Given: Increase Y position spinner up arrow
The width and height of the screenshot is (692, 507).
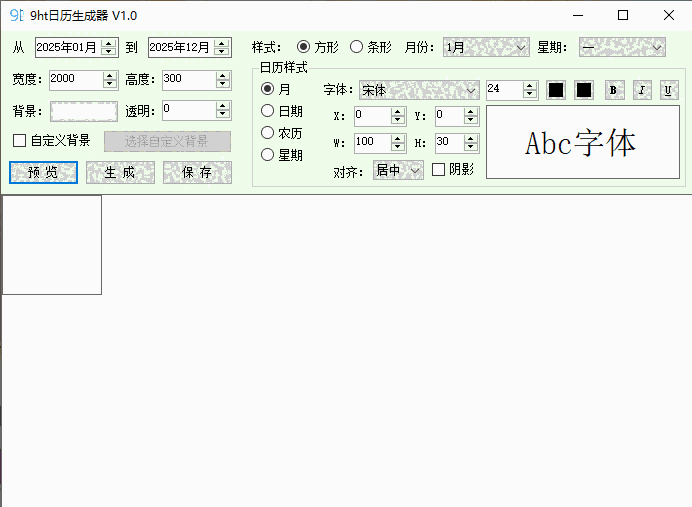Looking at the screenshot, I should tap(471, 112).
